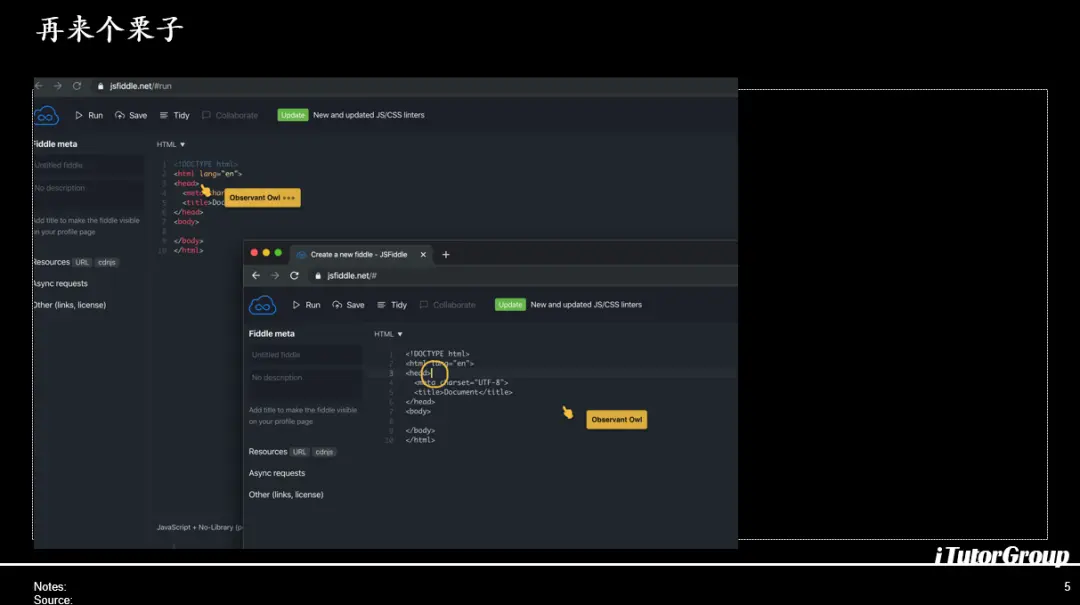Click '<body>' line in front editor

click(x=418, y=411)
